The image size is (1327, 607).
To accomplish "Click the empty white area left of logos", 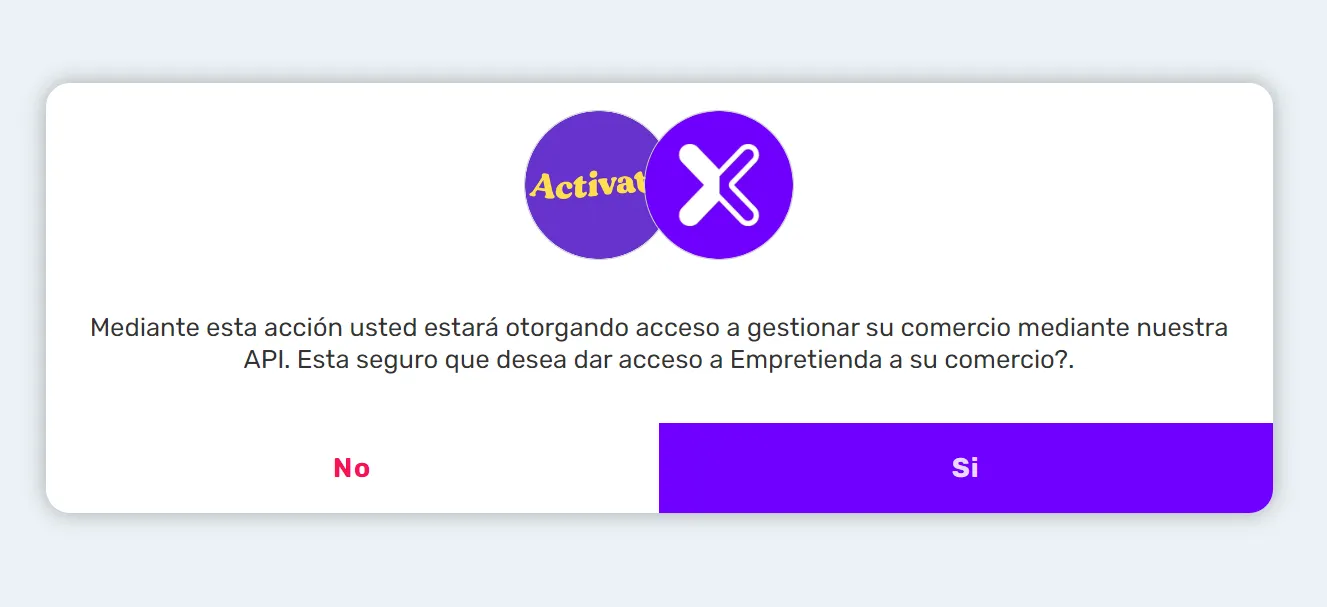I will click(x=280, y=185).
